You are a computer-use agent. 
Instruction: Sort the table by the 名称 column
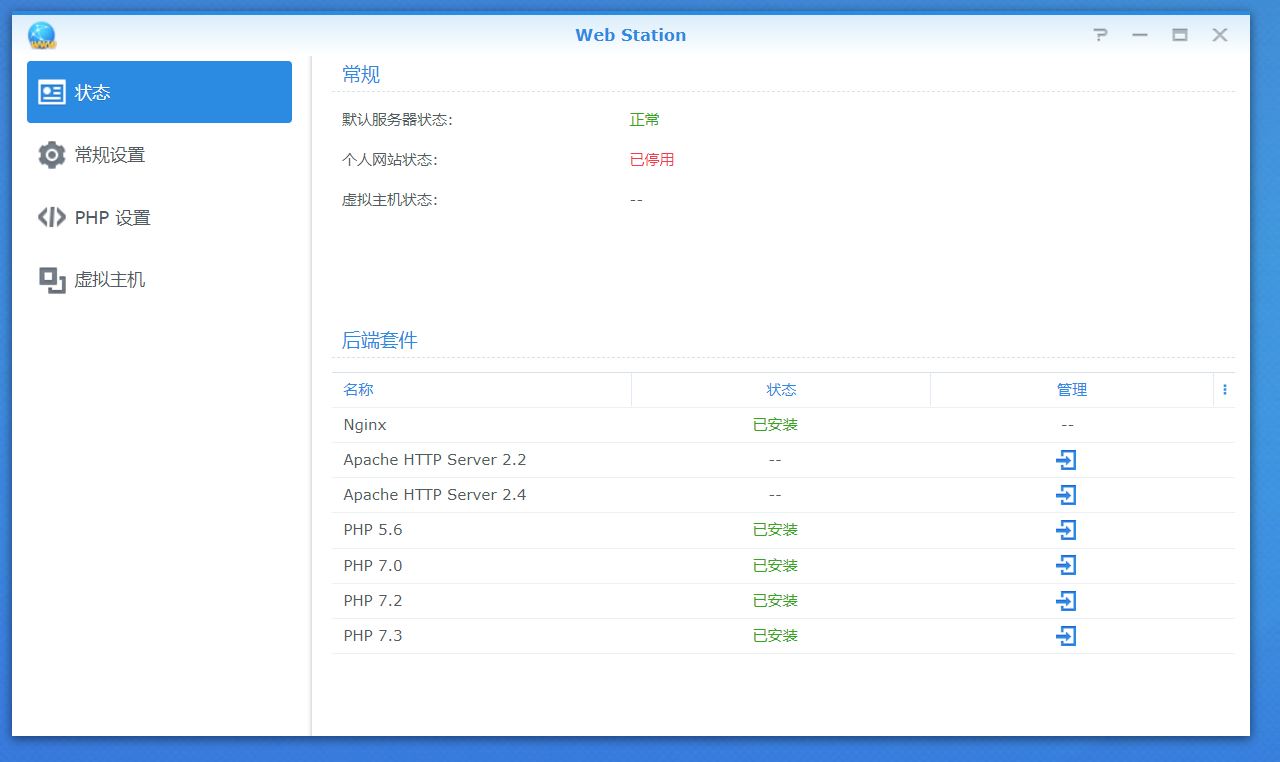click(x=358, y=389)
